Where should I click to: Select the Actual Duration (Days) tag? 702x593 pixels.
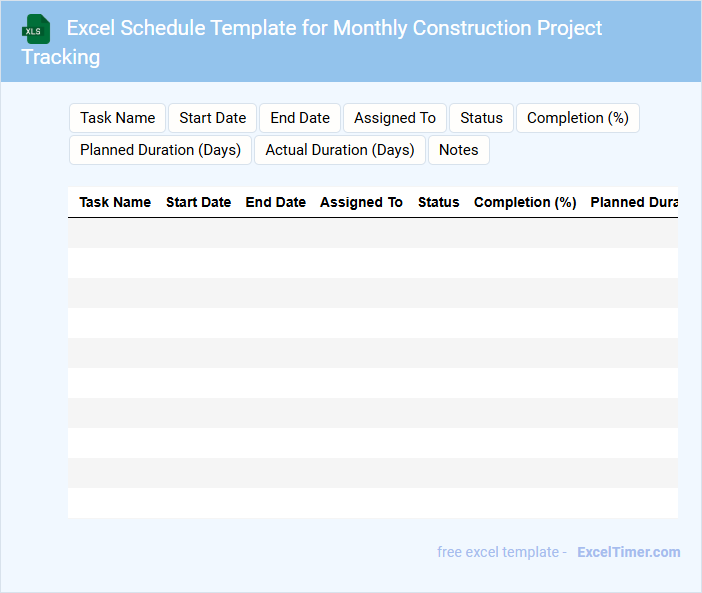340,150
